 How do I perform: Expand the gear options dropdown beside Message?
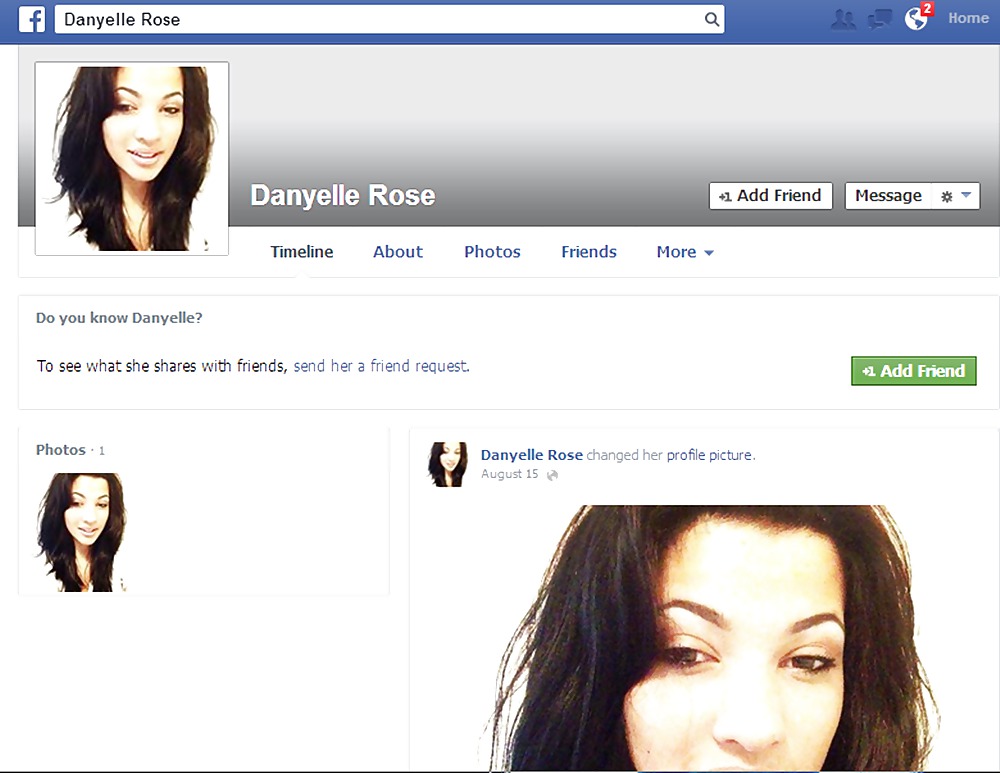pyautogui.click(x=955, y=196)
